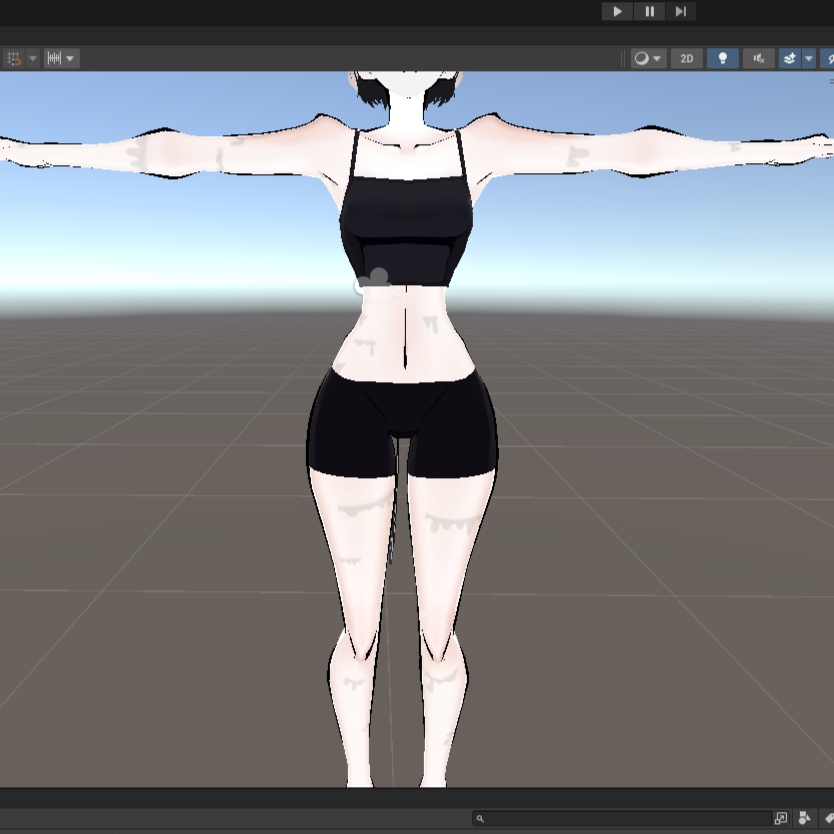The width and height of the screenshot is (834, 834).
Task: Open the grid snapping settings dropdown arrow
Action: (x=32, y=58)
